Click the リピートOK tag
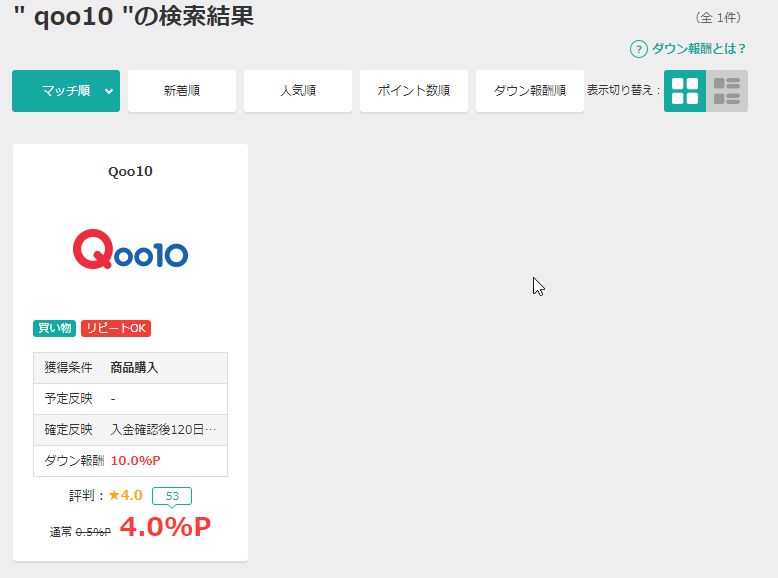This screenshot has width=778, height=578. 116,328
